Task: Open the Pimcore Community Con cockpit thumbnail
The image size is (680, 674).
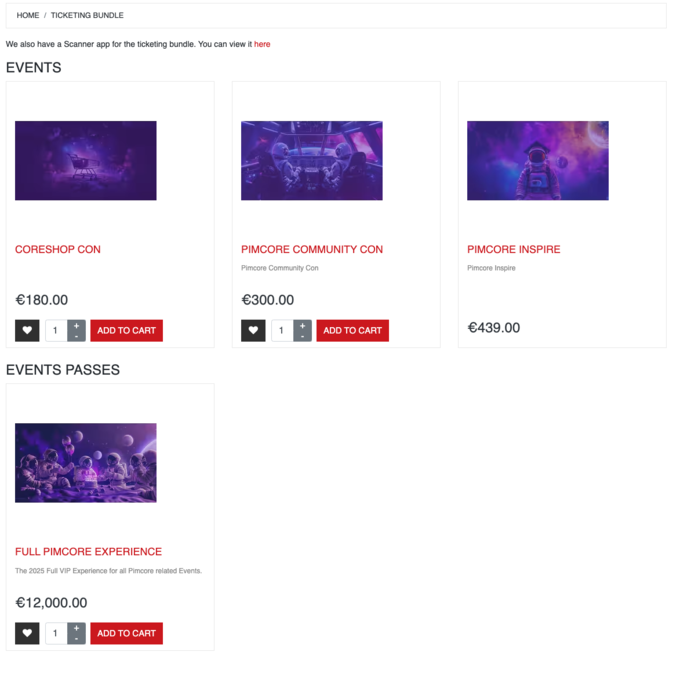Action: [312, 160]
